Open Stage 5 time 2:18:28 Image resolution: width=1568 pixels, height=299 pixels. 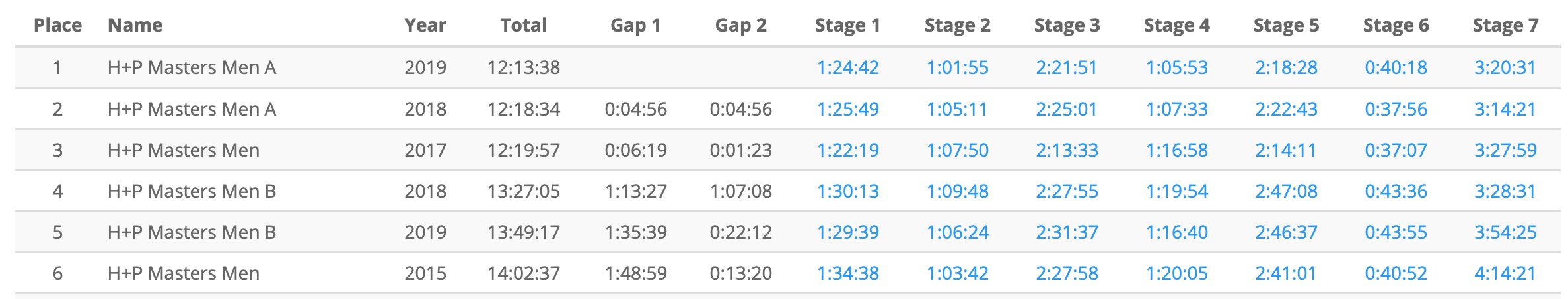(x=1286, y=67)
